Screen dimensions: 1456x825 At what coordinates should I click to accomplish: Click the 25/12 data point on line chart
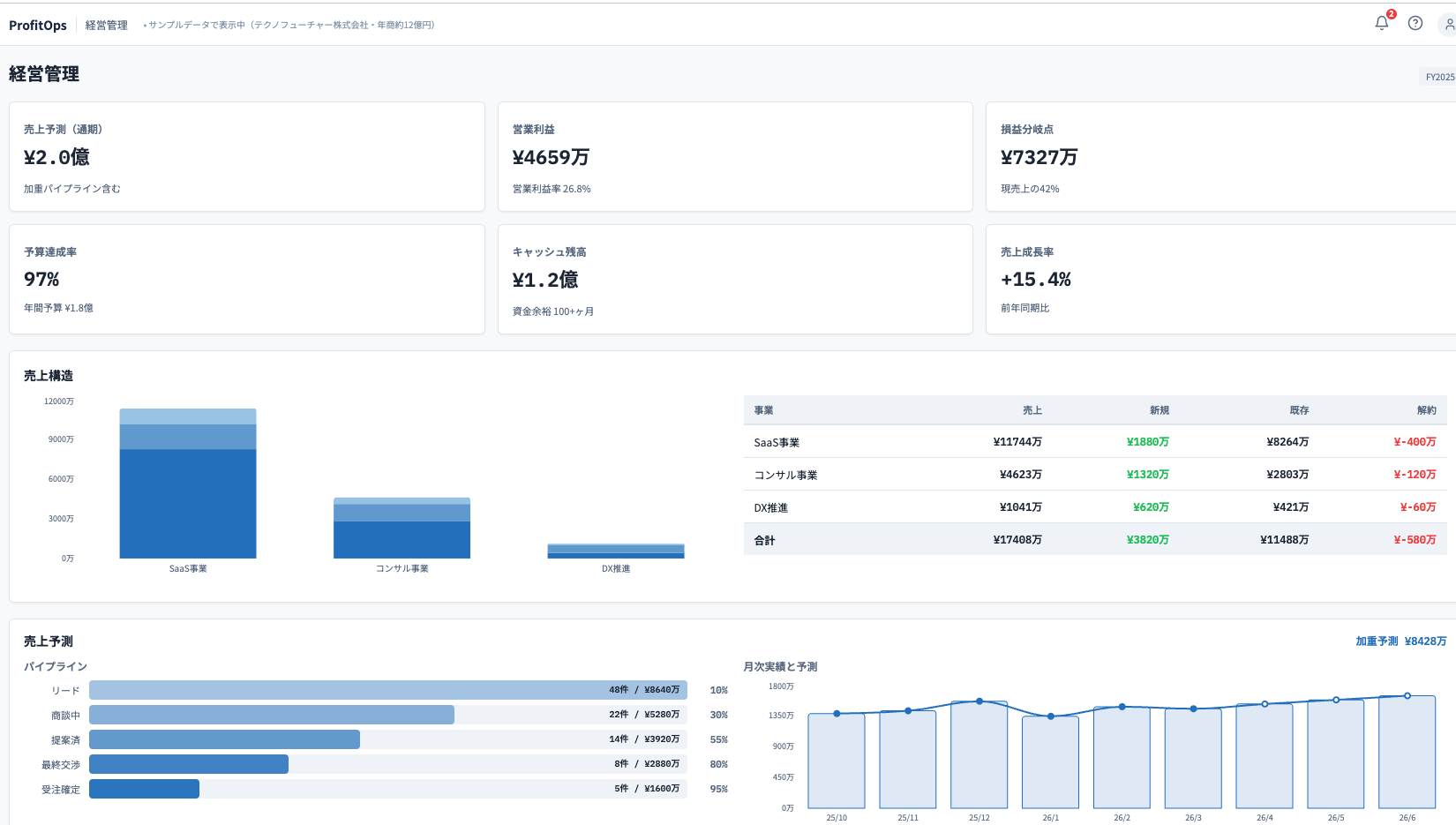pos(979,701)
